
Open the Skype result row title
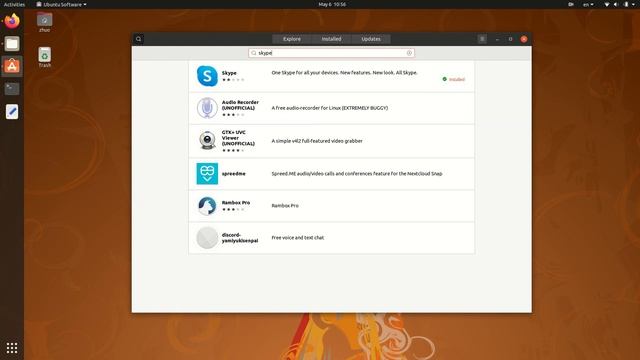point(229,73)
